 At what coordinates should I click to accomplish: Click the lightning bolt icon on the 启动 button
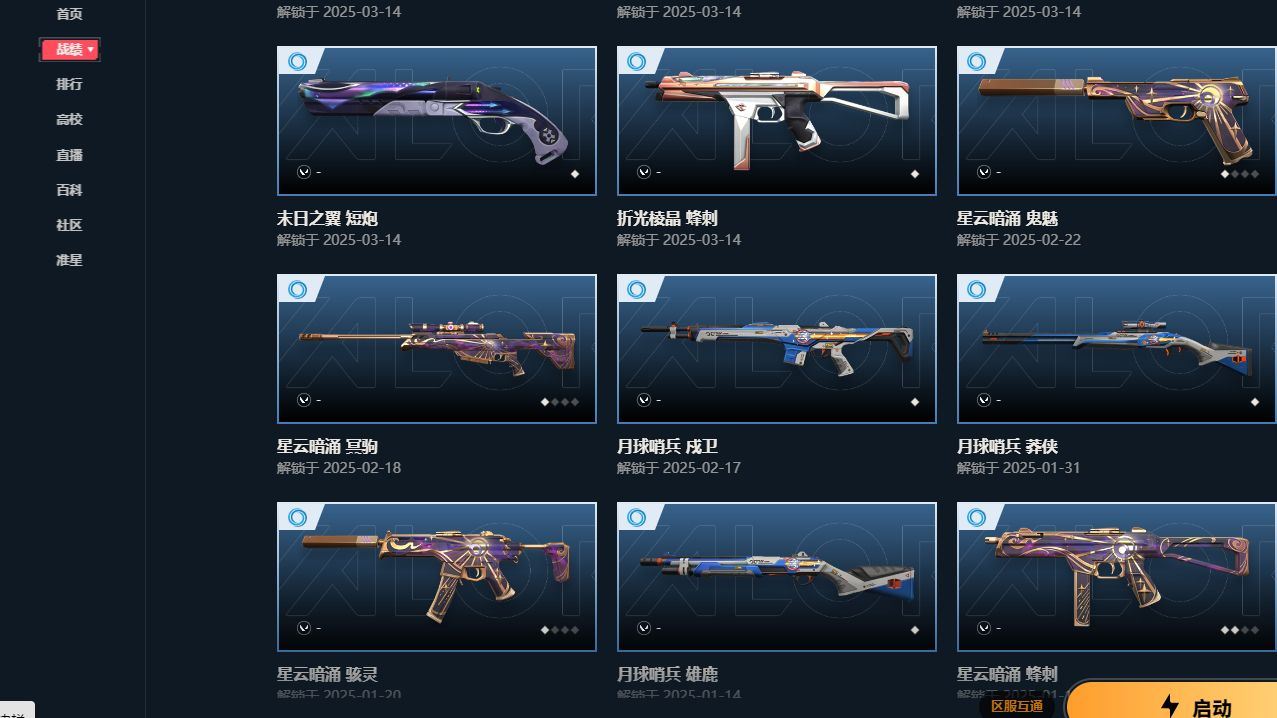(x=1170, y=706)
